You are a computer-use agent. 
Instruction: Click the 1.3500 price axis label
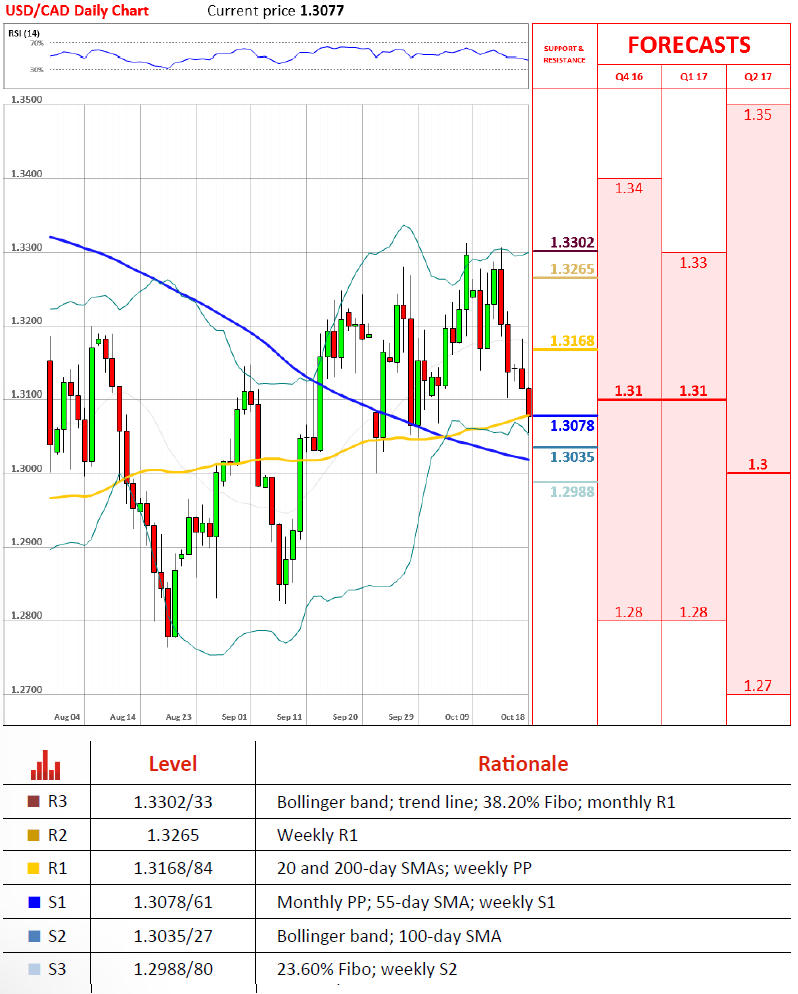pyautogui.click(x=27, y=100)
